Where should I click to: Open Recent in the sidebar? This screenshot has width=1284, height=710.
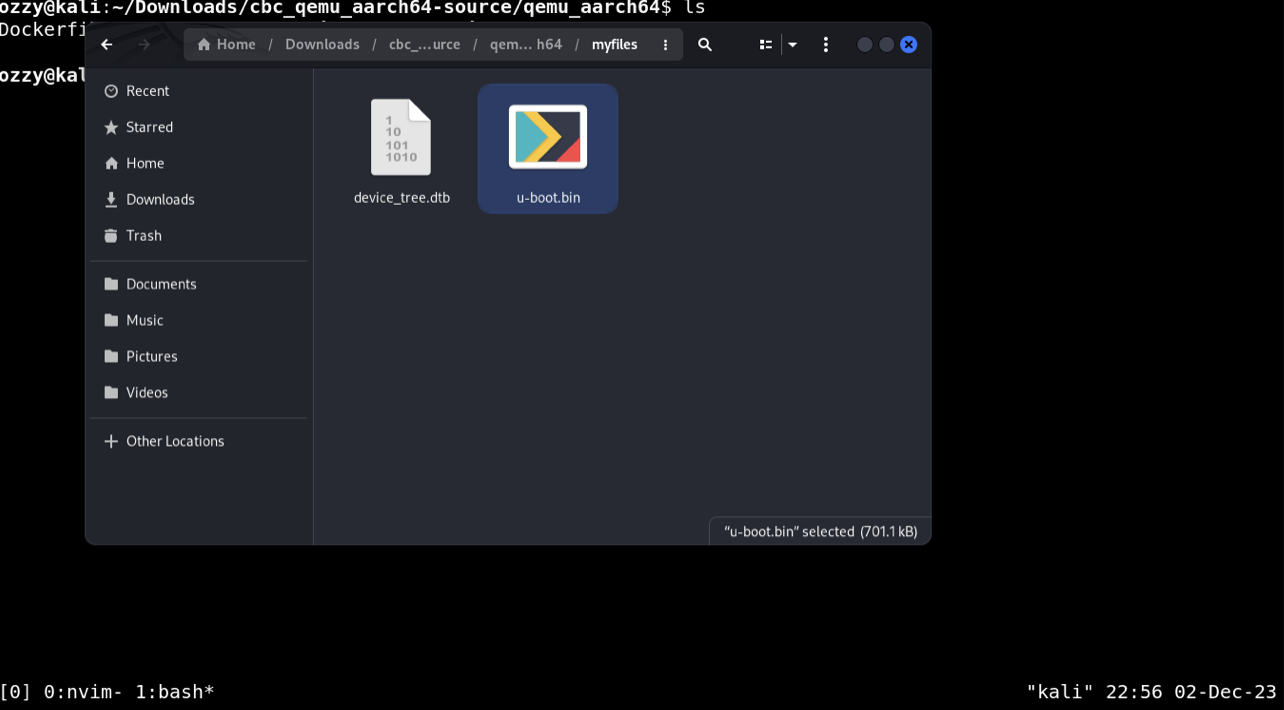(199, 91)
